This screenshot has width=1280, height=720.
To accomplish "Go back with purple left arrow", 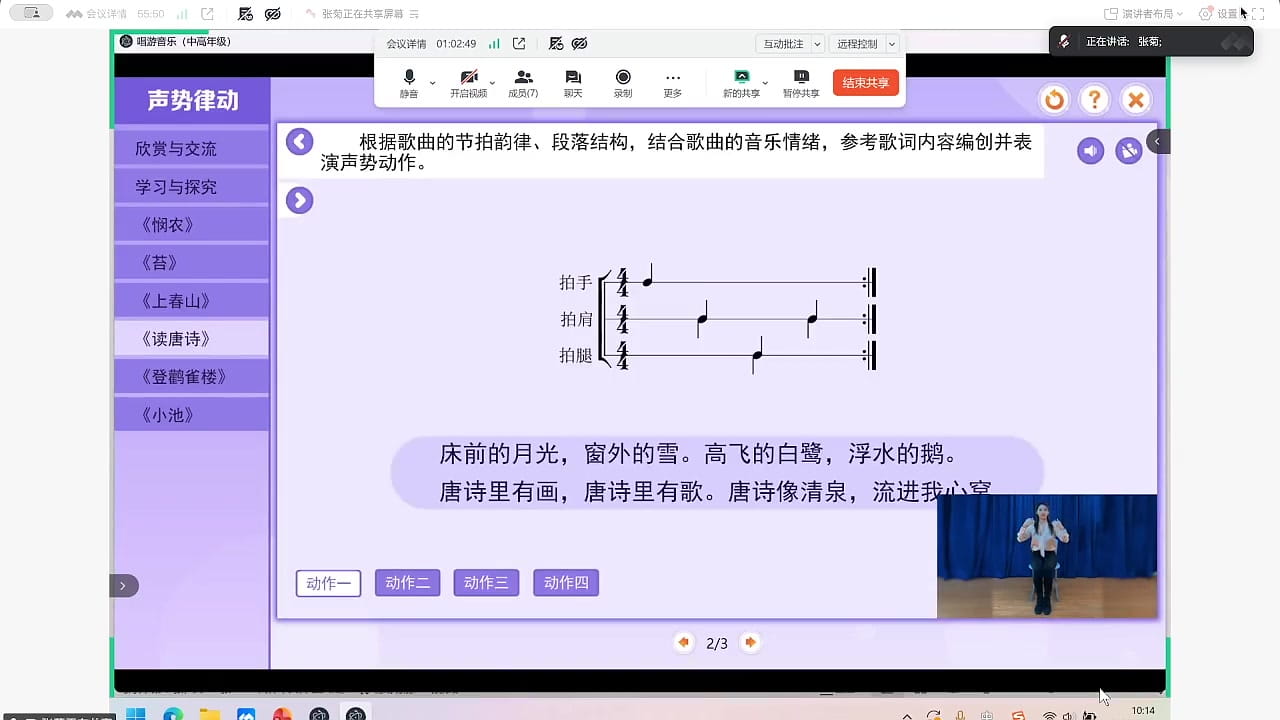I will (x=300, y=141).
